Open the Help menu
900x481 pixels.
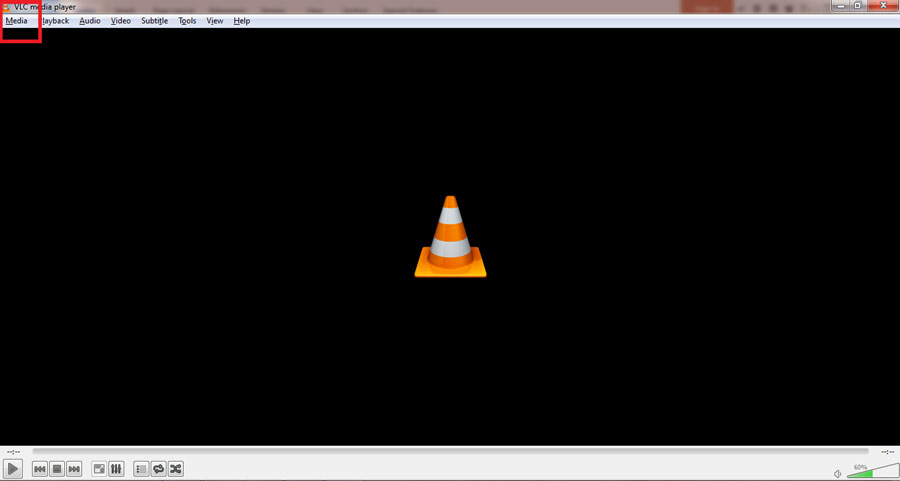tap(242, 21)
